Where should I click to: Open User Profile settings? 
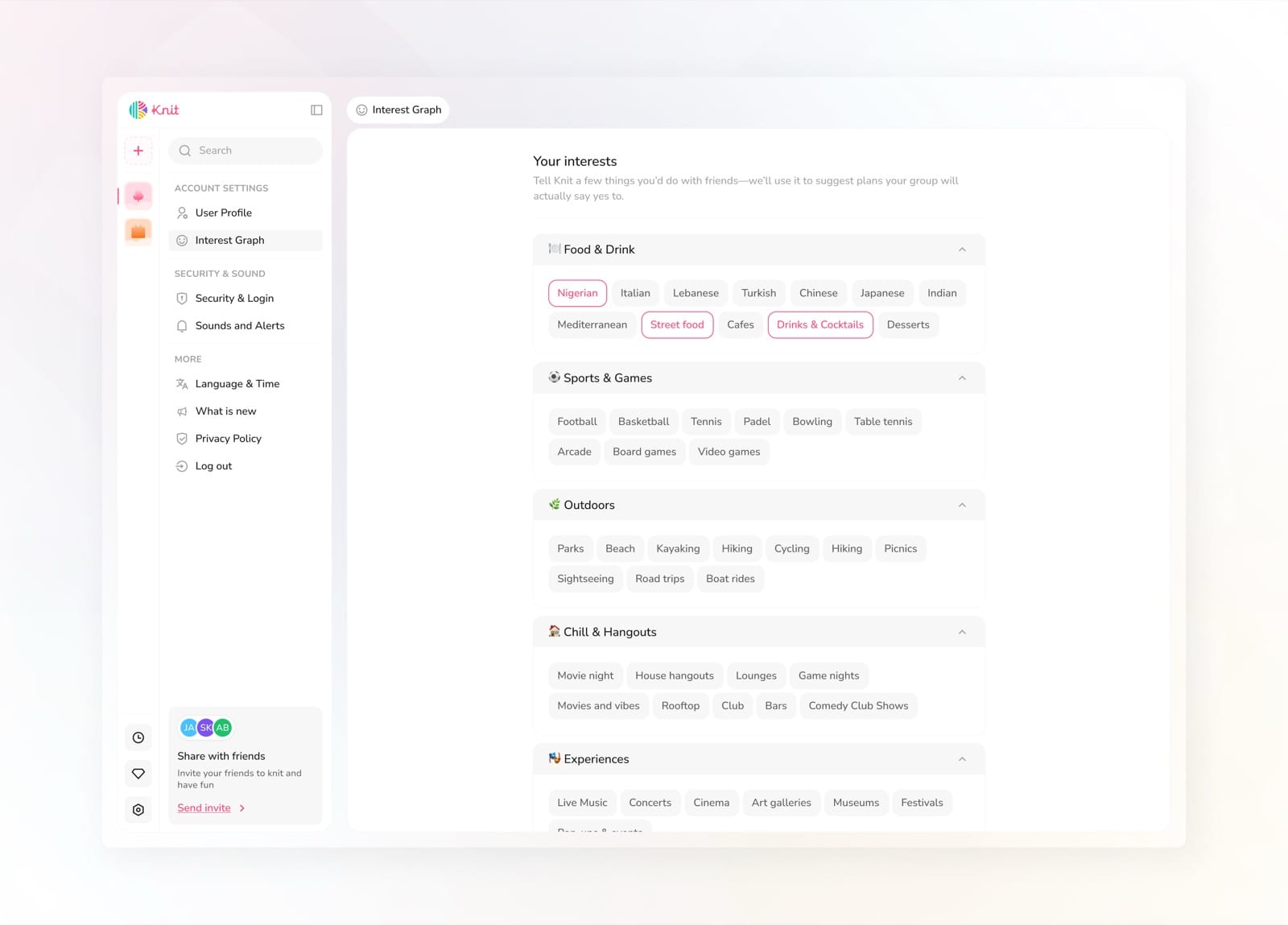click(246, 213)
